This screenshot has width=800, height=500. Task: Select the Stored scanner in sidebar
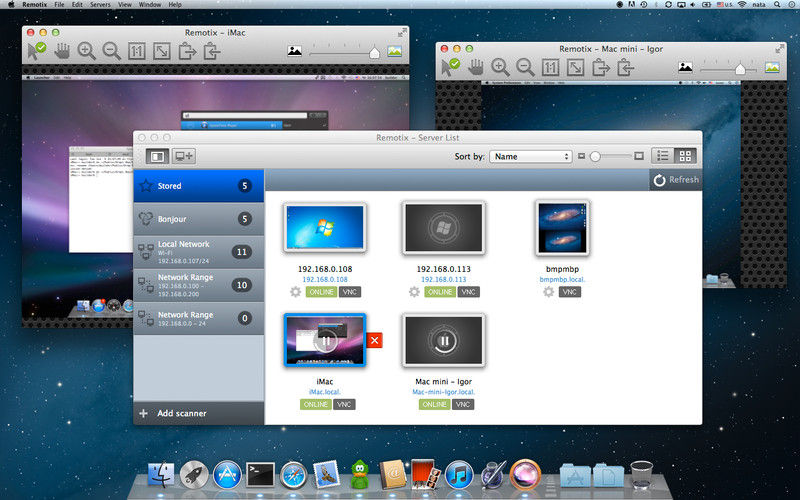tap(198, 186)
